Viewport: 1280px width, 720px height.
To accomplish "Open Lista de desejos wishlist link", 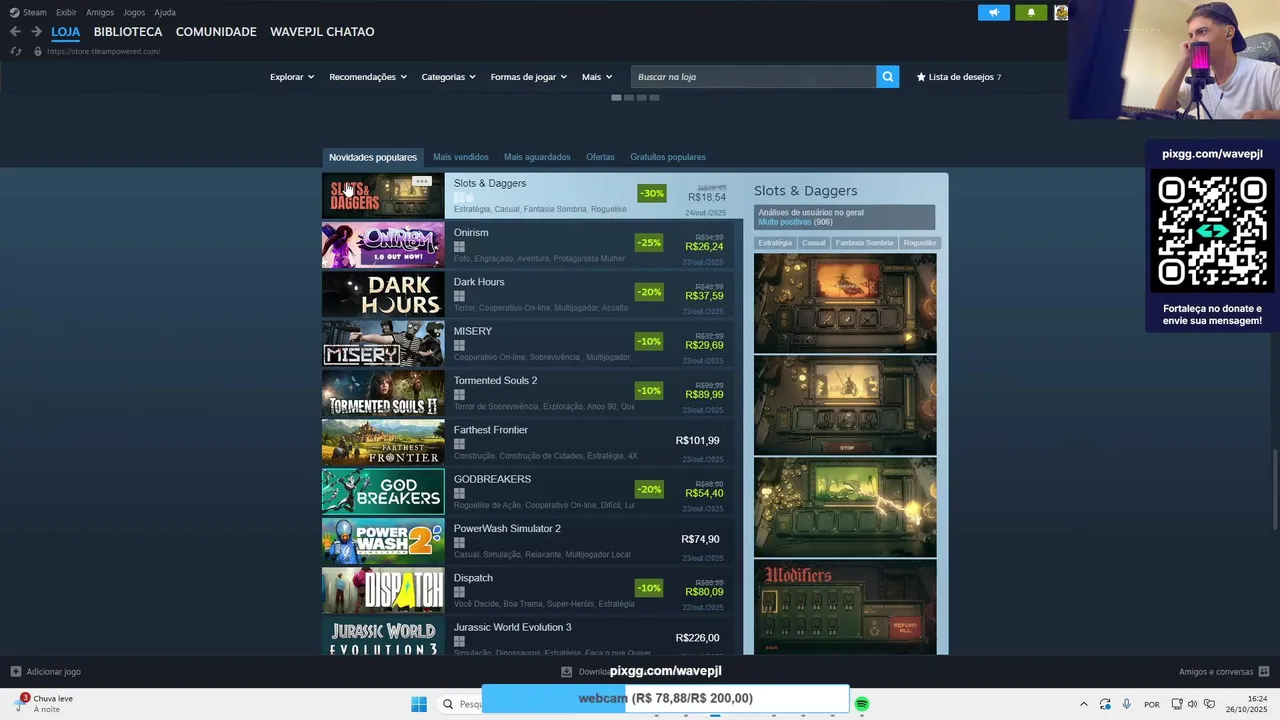I will pos(959,77).
